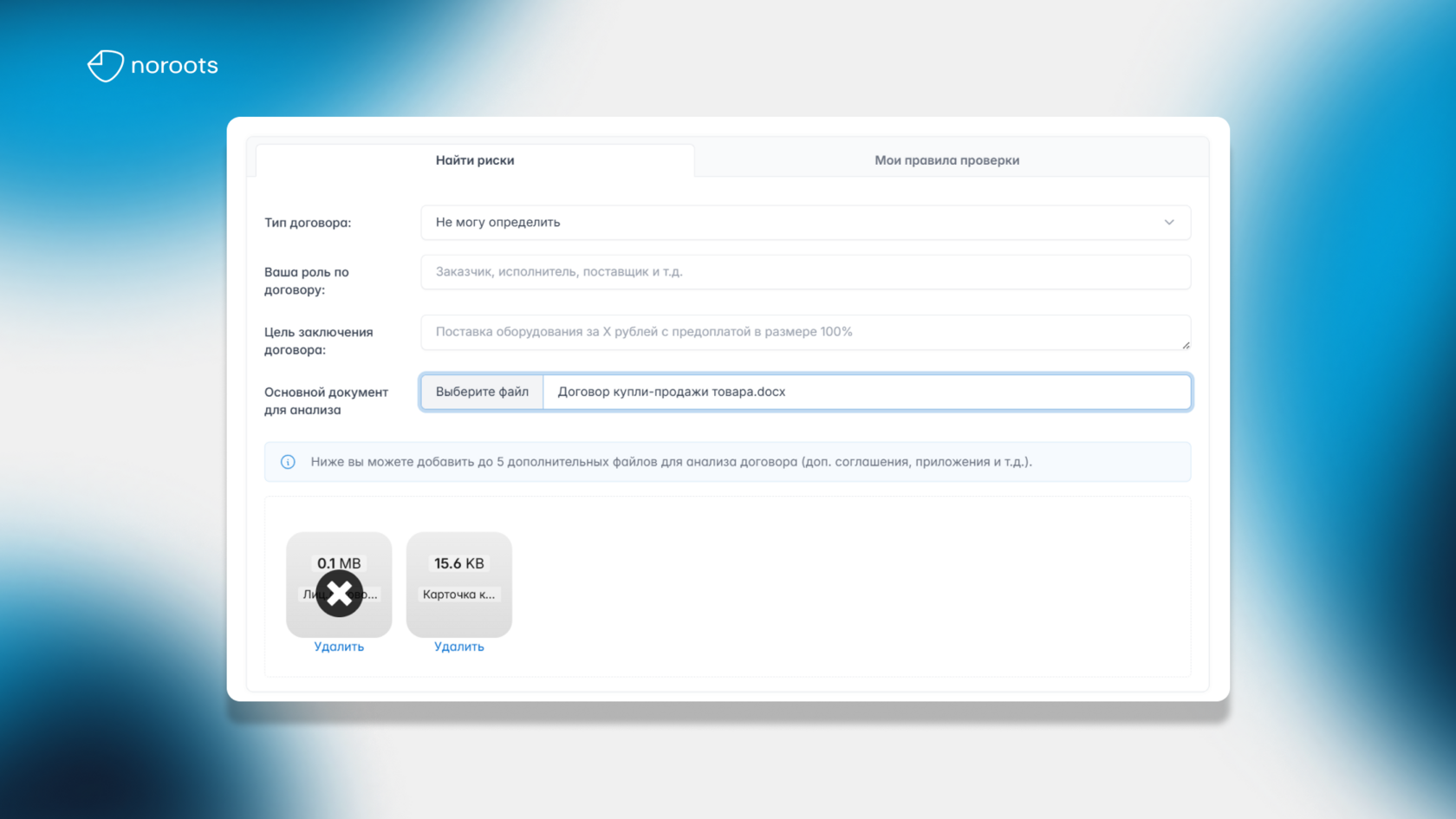The width and height of the screenshot is (1456, 819).
Task: Click the chevron arrow of contract type
Action: point(1169,223)
